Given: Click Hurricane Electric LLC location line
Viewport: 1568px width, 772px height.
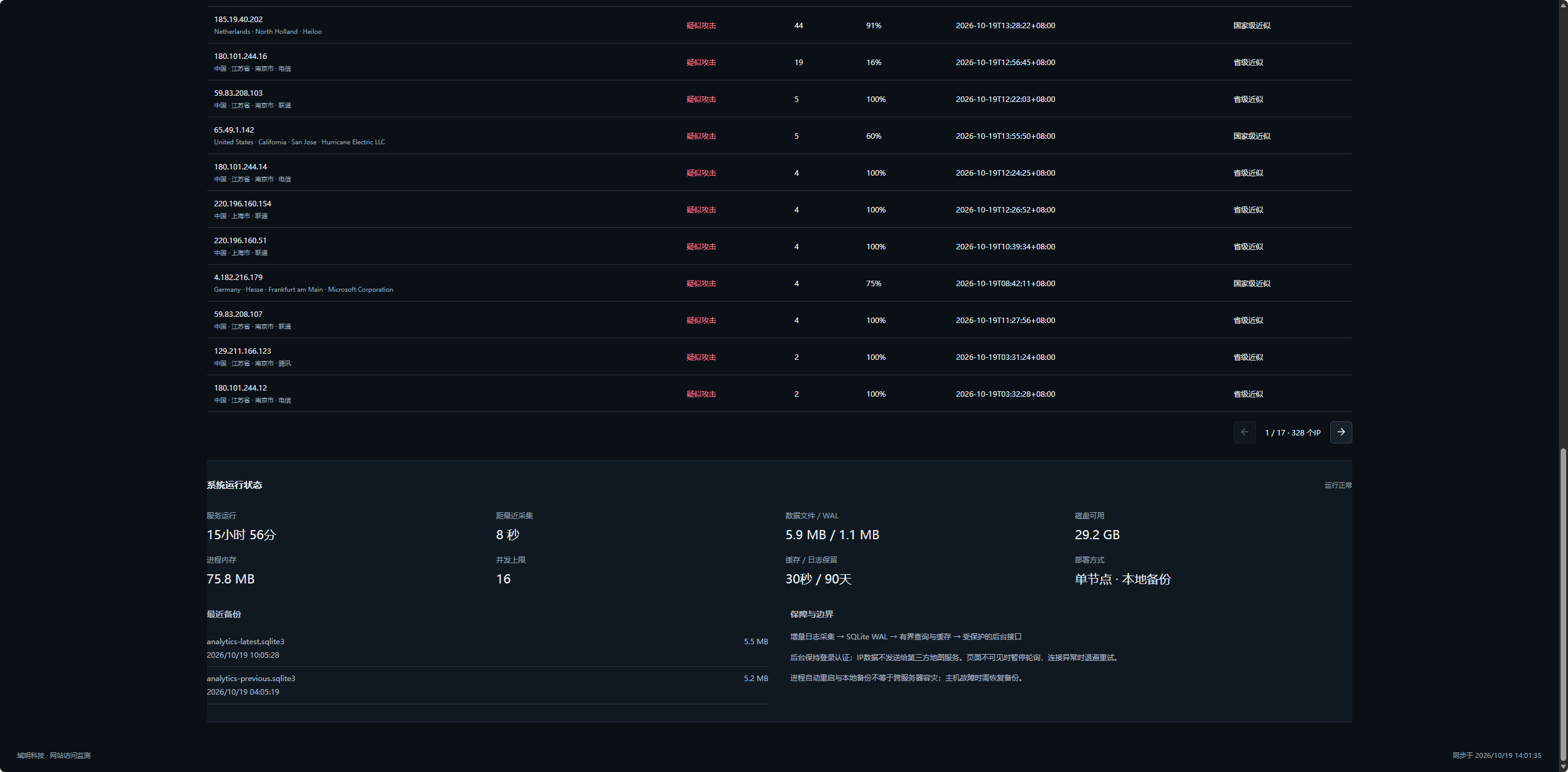Looking at the screenshot, I should click(299, 142).
